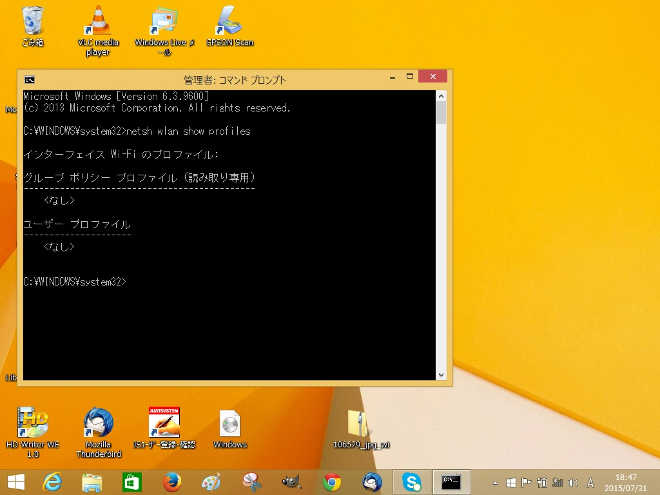660x495 pixels.
Task: Open HD Writer VE desktop shortcut
Action: (33, 423)
